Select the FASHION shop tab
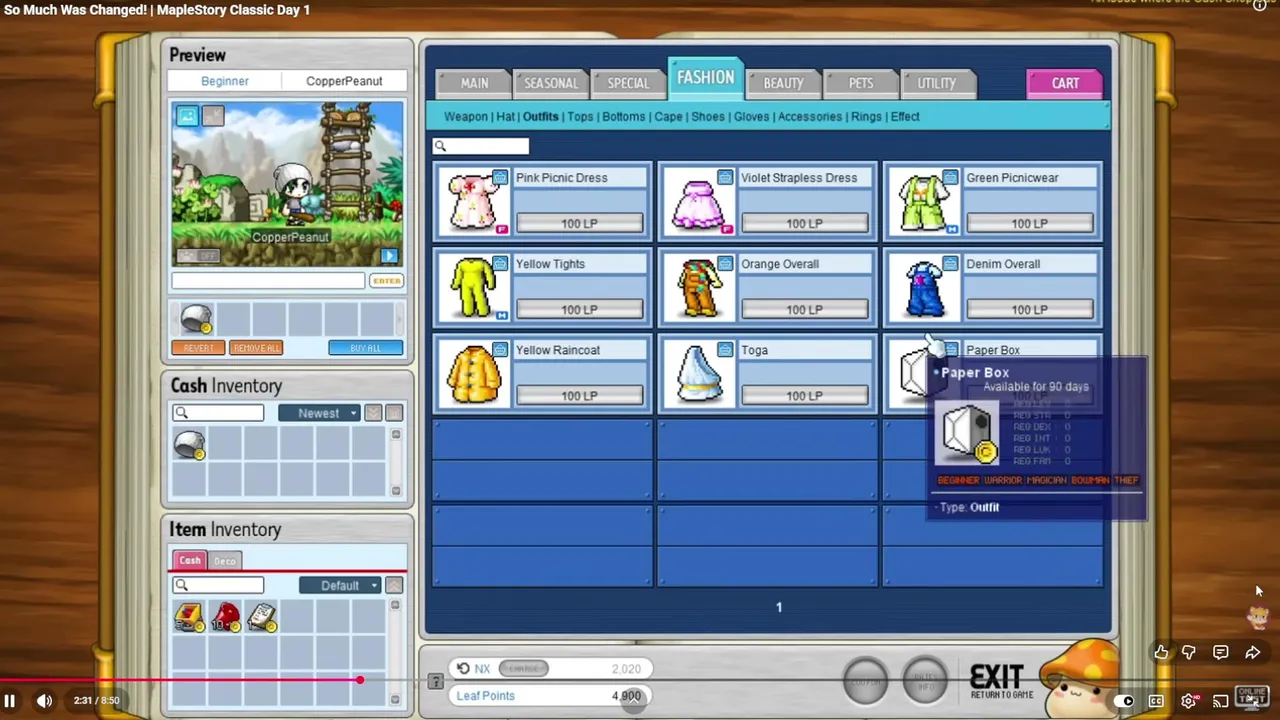Image resolution: width=1280 pixels, height=720 pixels. [705, 78]
